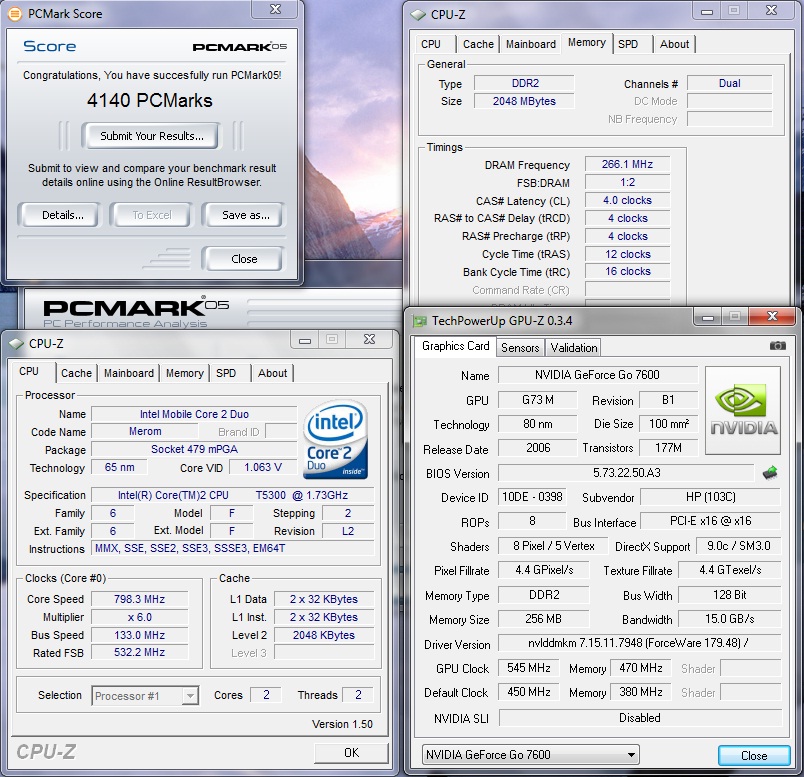Close the PCMark Score window via title X
Screen dimensions: 804x777
[x=275, y=9]
